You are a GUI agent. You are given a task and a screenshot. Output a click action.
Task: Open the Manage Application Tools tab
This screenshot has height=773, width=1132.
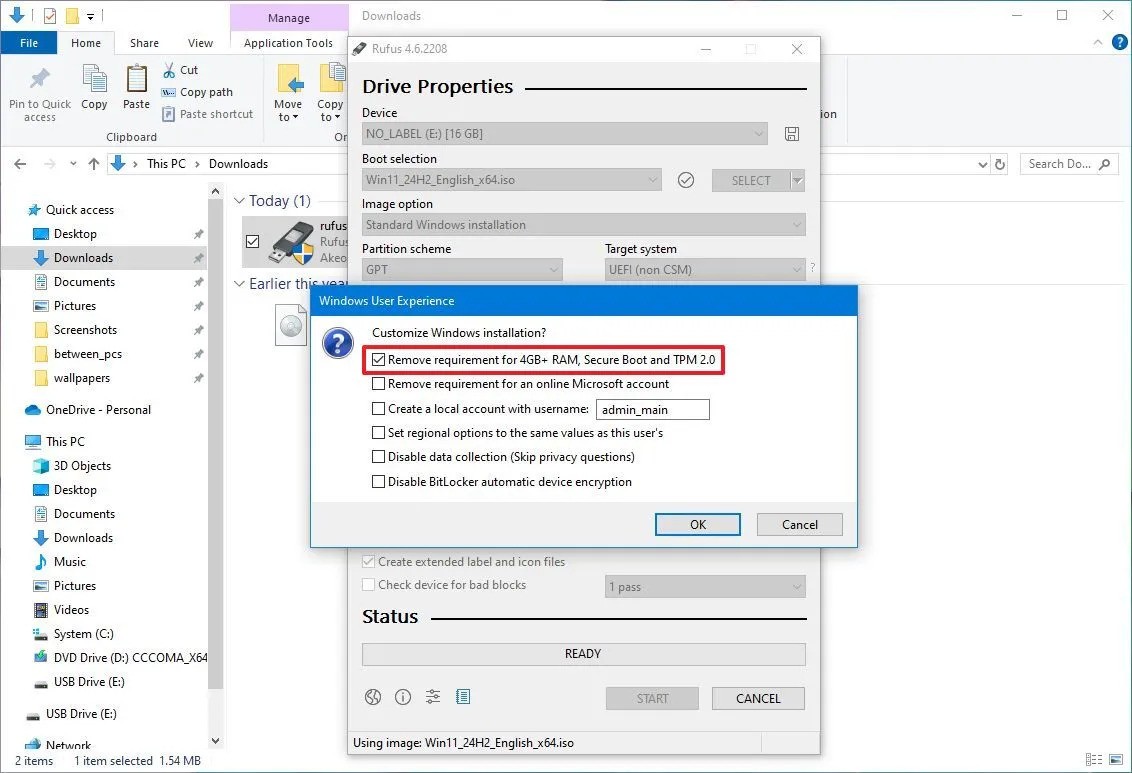287,43
